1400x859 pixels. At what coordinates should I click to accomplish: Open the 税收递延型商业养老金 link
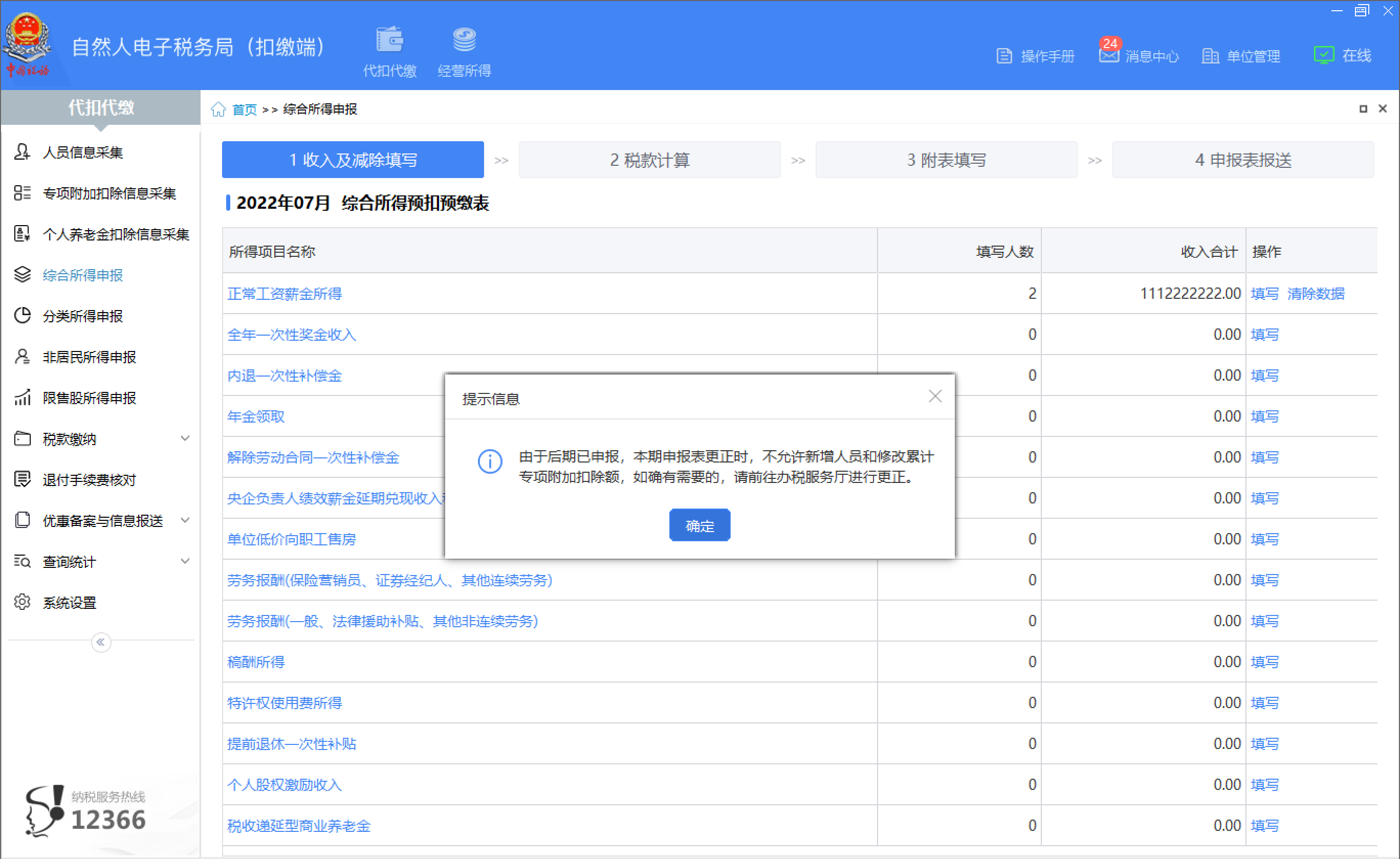point(299,825)
